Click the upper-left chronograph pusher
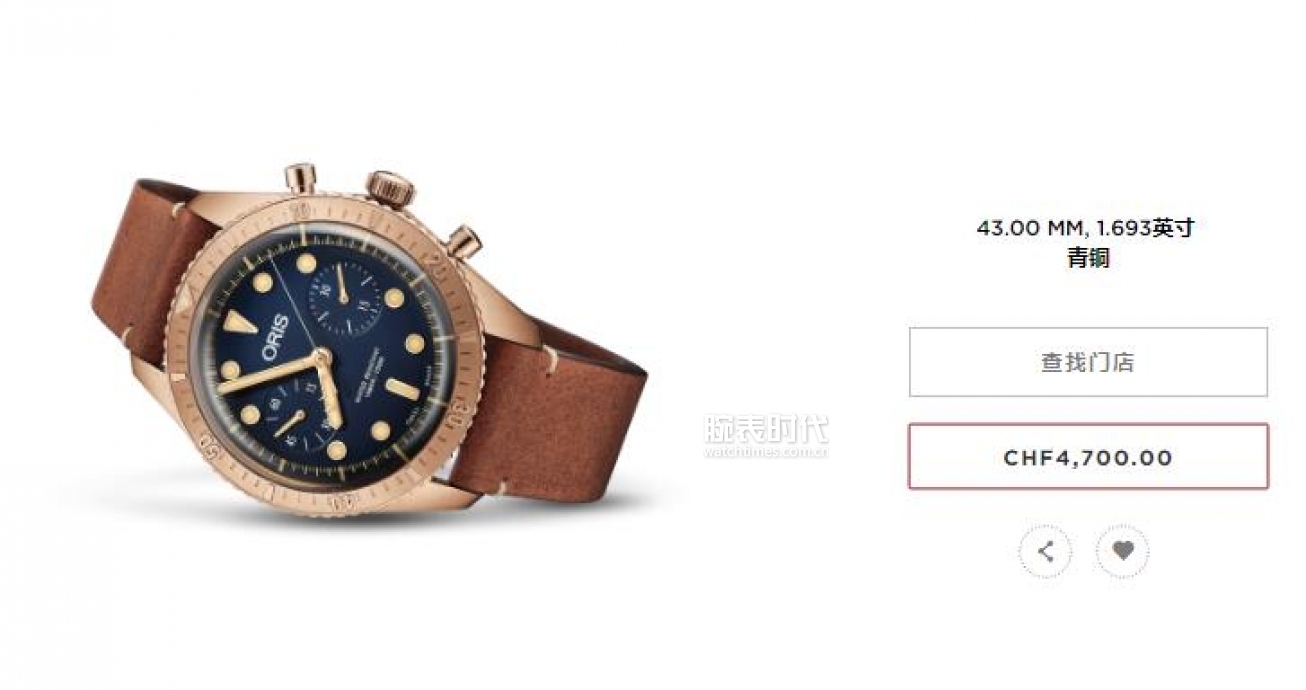The image size is (1306, 690). click(300, 178)
